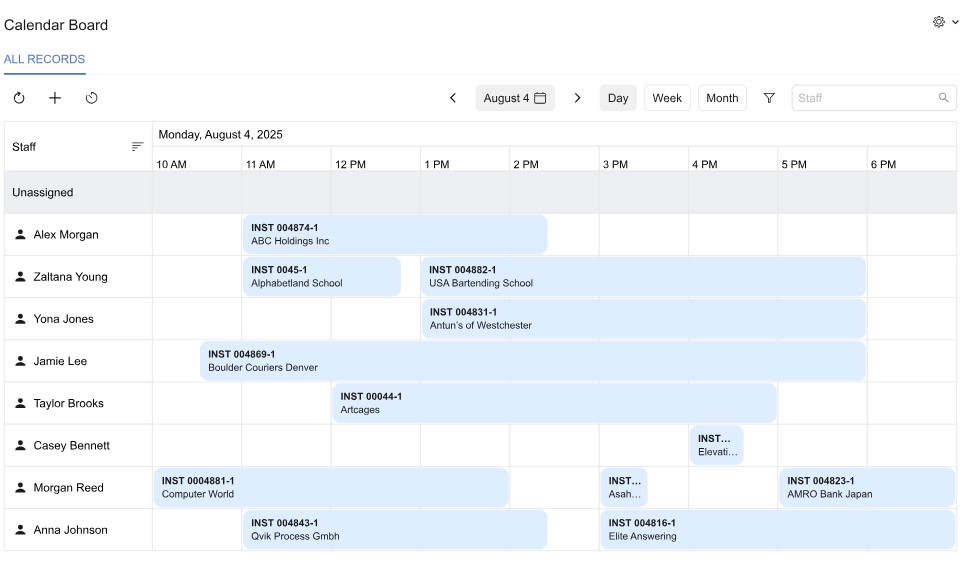Open the filter funnel icon
This screenshot has height=568, width=967.
[769, 98]
